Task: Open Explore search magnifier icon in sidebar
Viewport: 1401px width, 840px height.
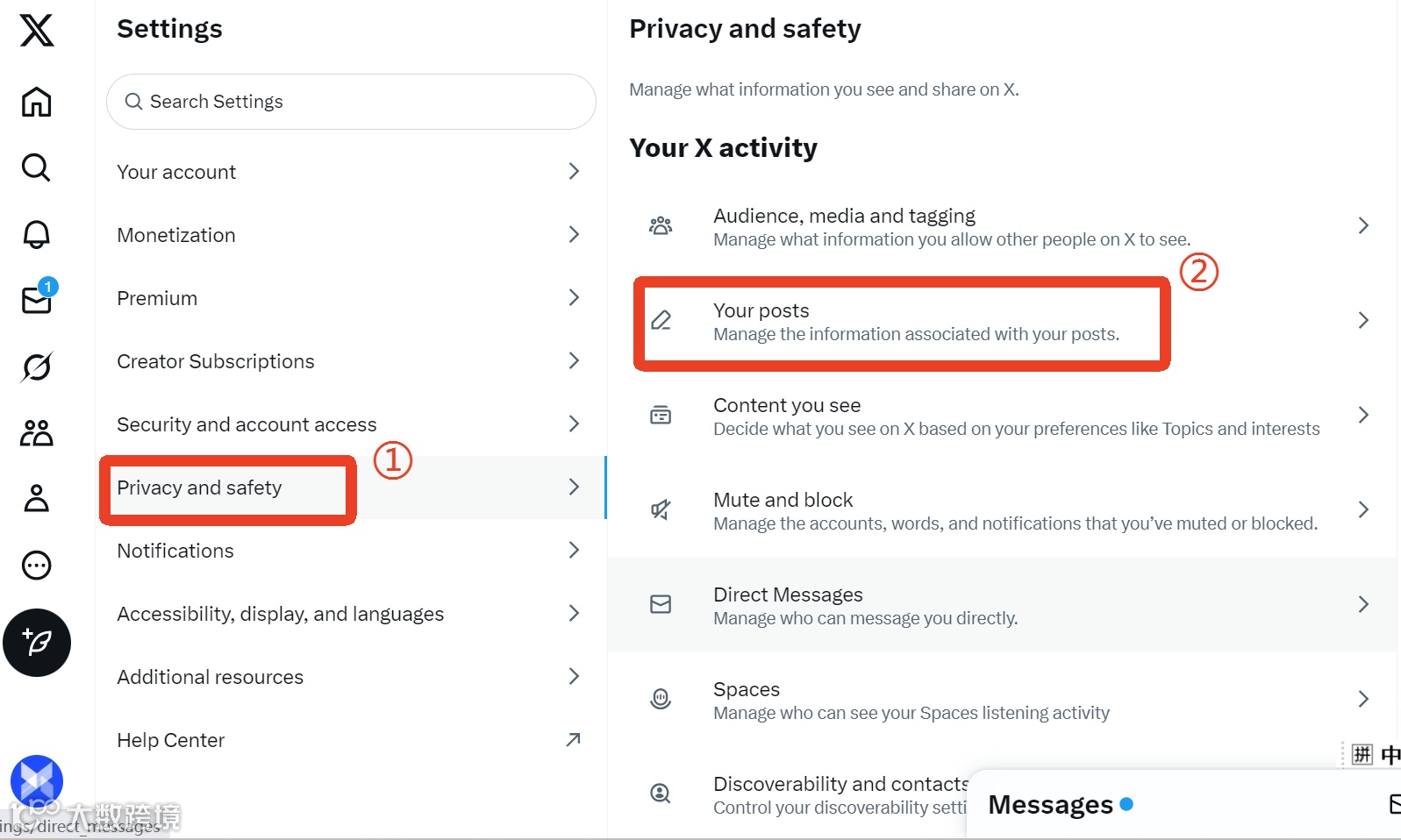Action: 36,167
